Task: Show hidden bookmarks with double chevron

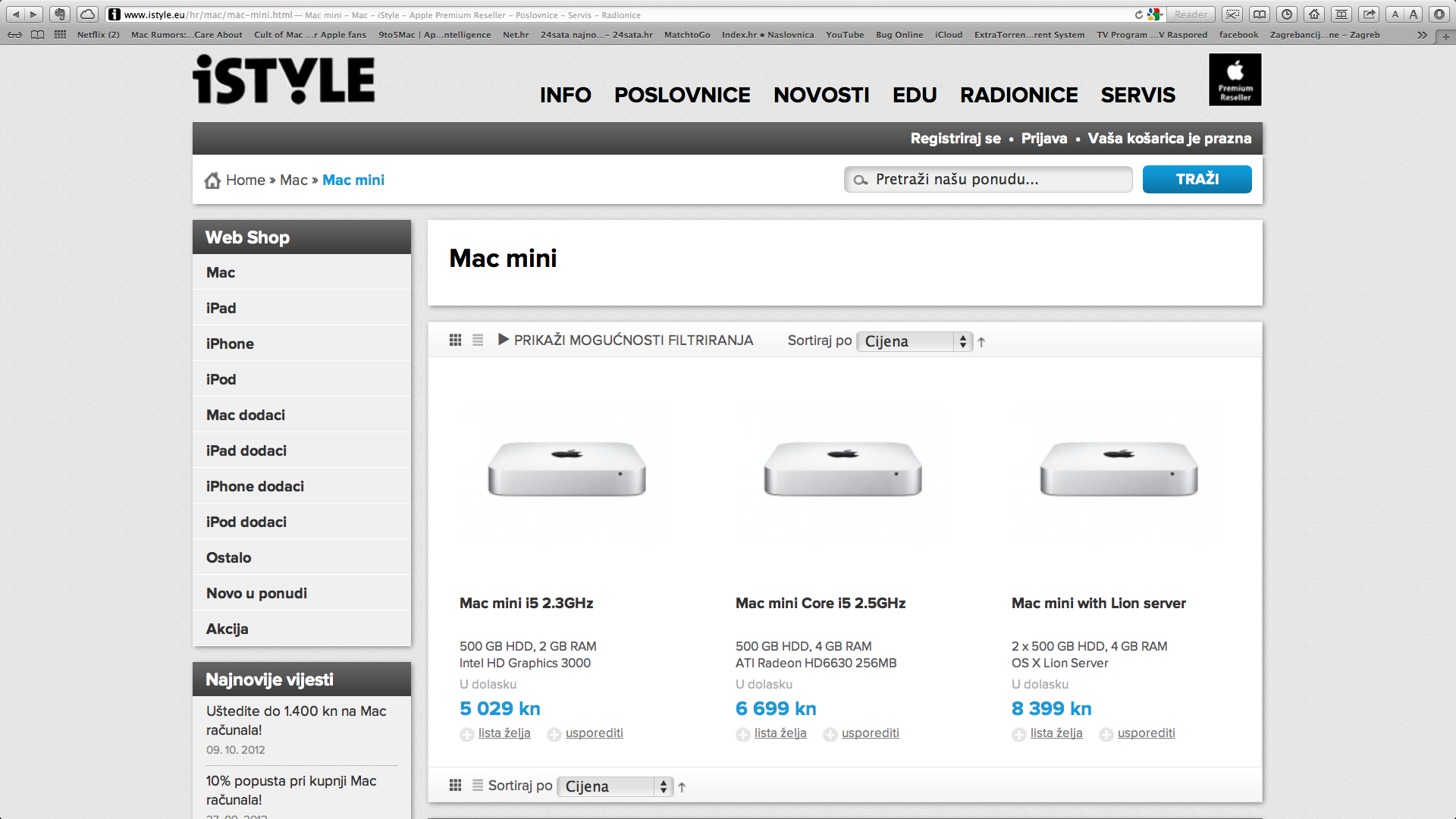Action: [1422, 35]
